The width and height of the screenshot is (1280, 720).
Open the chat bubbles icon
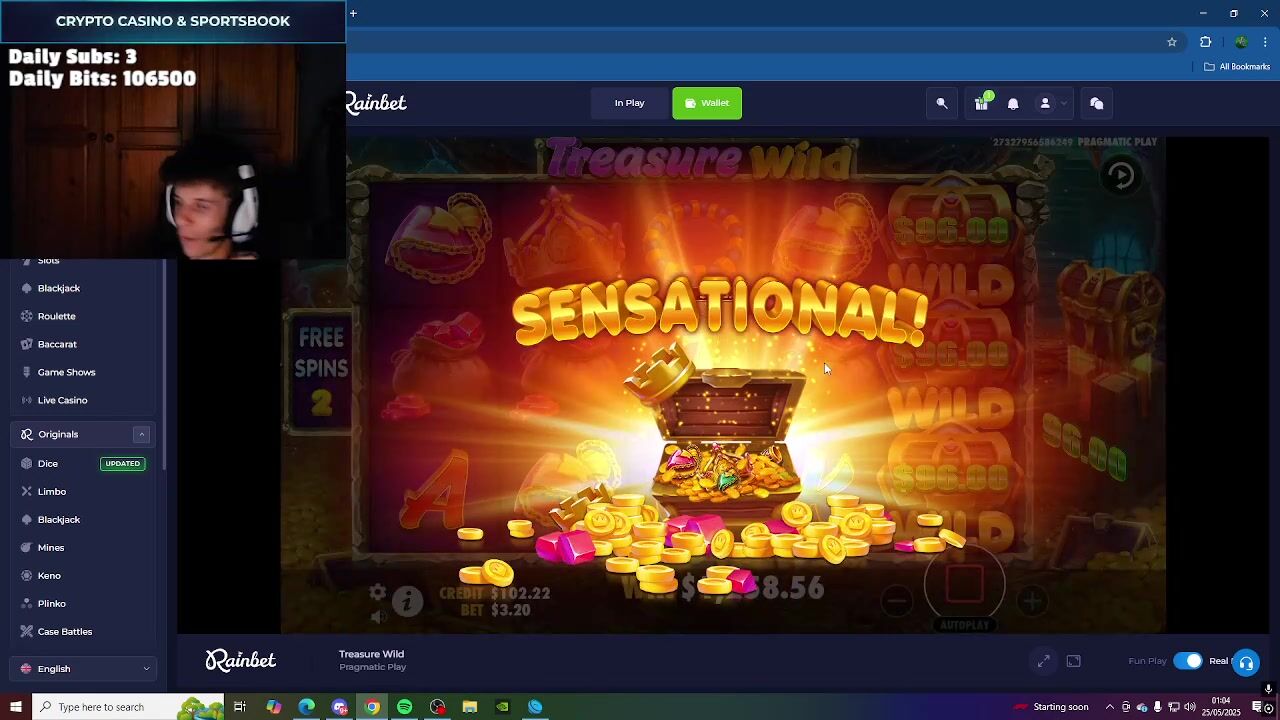pos(1096,103)
